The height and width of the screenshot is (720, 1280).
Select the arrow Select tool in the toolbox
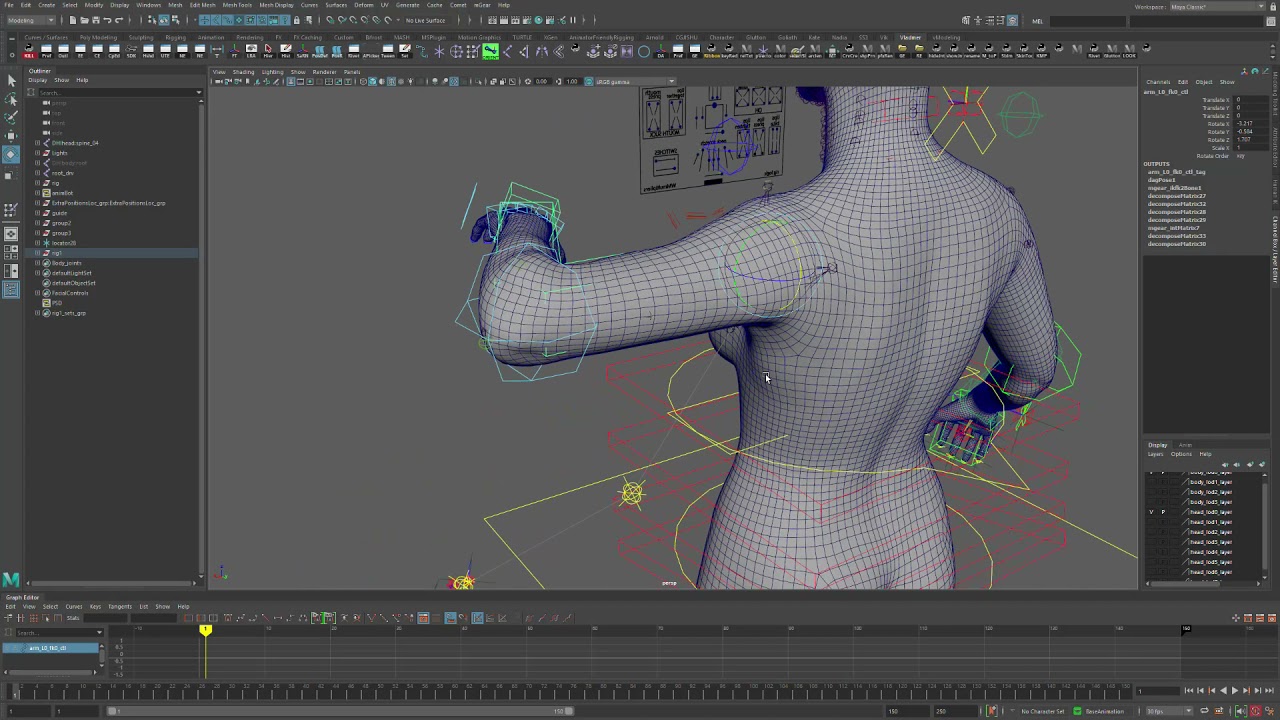coord(11,80)
